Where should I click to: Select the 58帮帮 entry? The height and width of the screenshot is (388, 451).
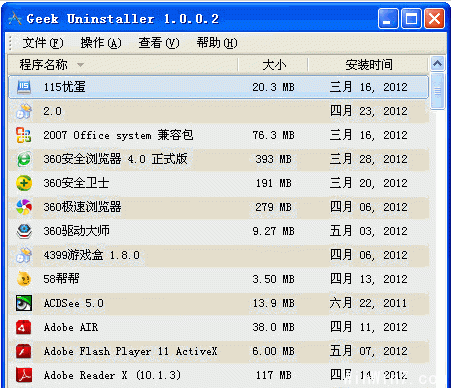click(61, 279)
